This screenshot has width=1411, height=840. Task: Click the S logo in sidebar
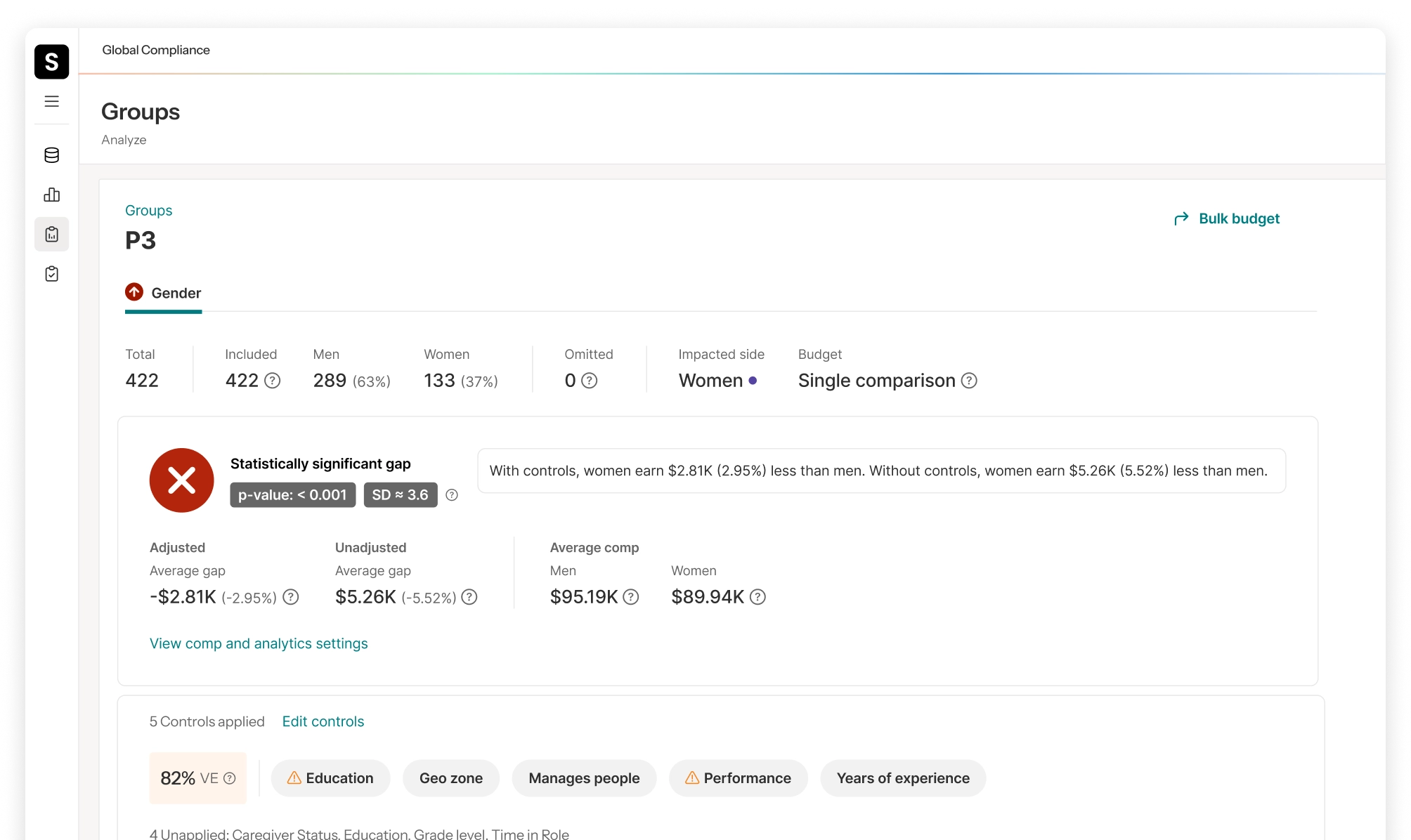52,62
